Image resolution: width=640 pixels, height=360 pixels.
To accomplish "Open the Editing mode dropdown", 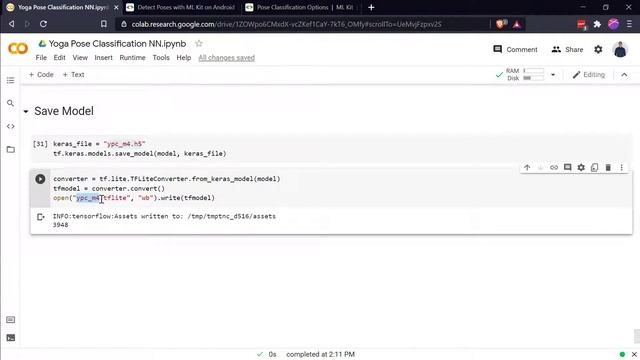I will 589,75.
